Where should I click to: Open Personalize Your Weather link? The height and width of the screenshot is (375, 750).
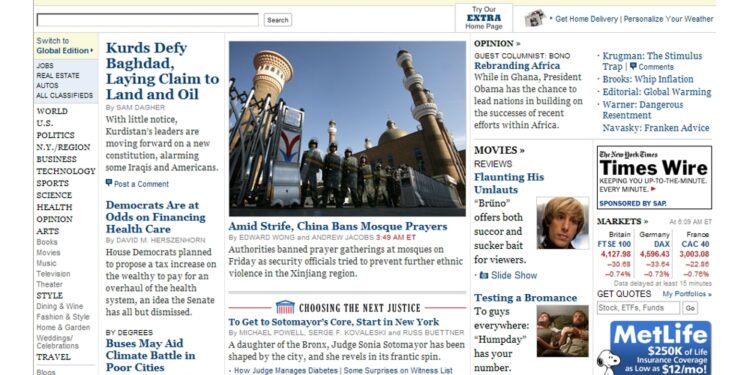coord(668,19)
